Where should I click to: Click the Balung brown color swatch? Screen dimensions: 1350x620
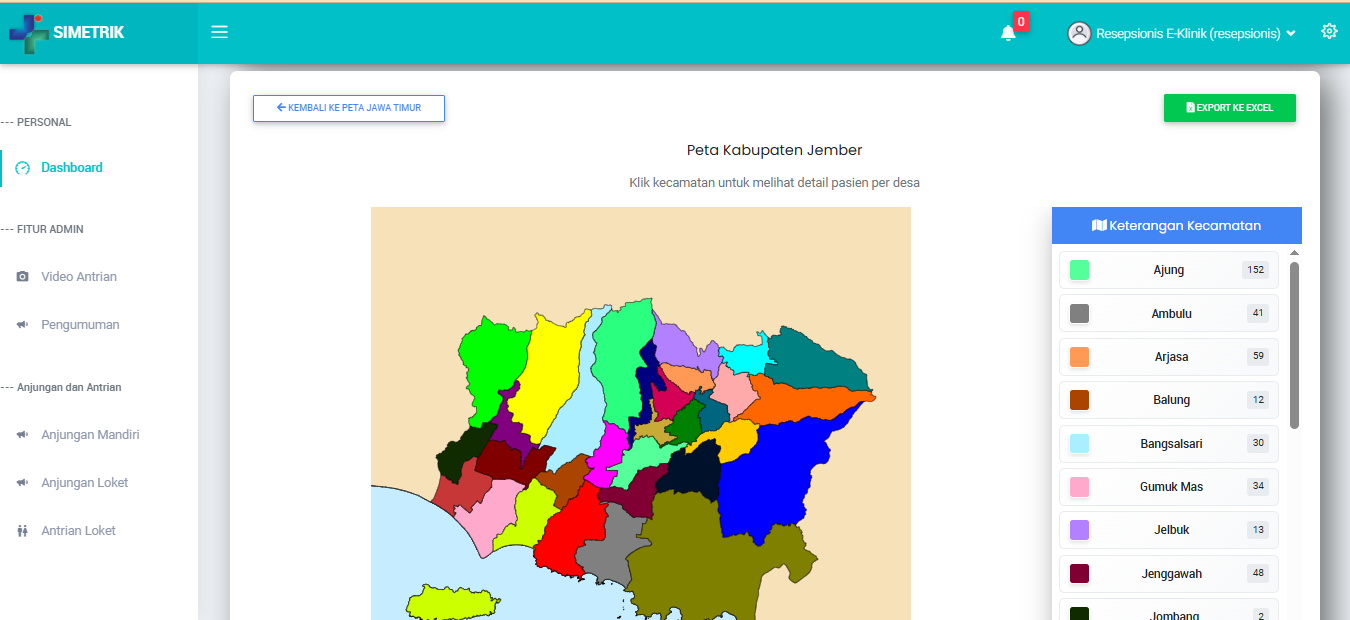1079,400
